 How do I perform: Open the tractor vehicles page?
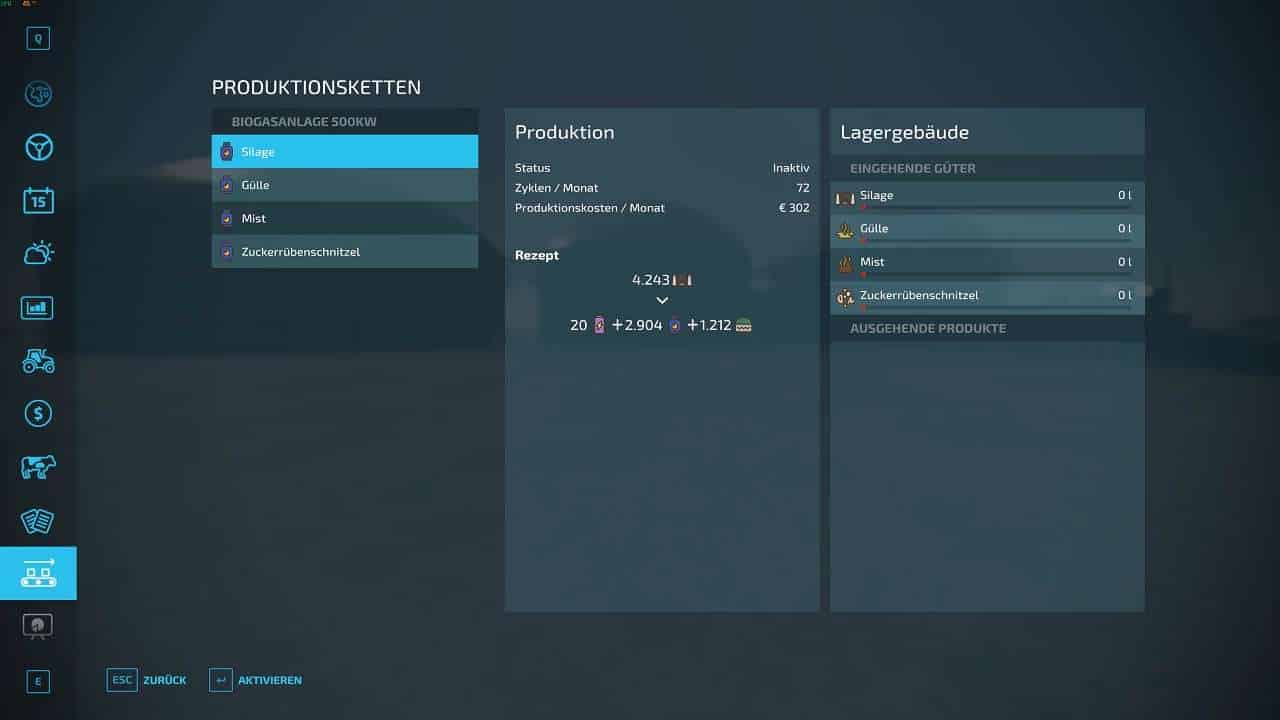(38, 360)
